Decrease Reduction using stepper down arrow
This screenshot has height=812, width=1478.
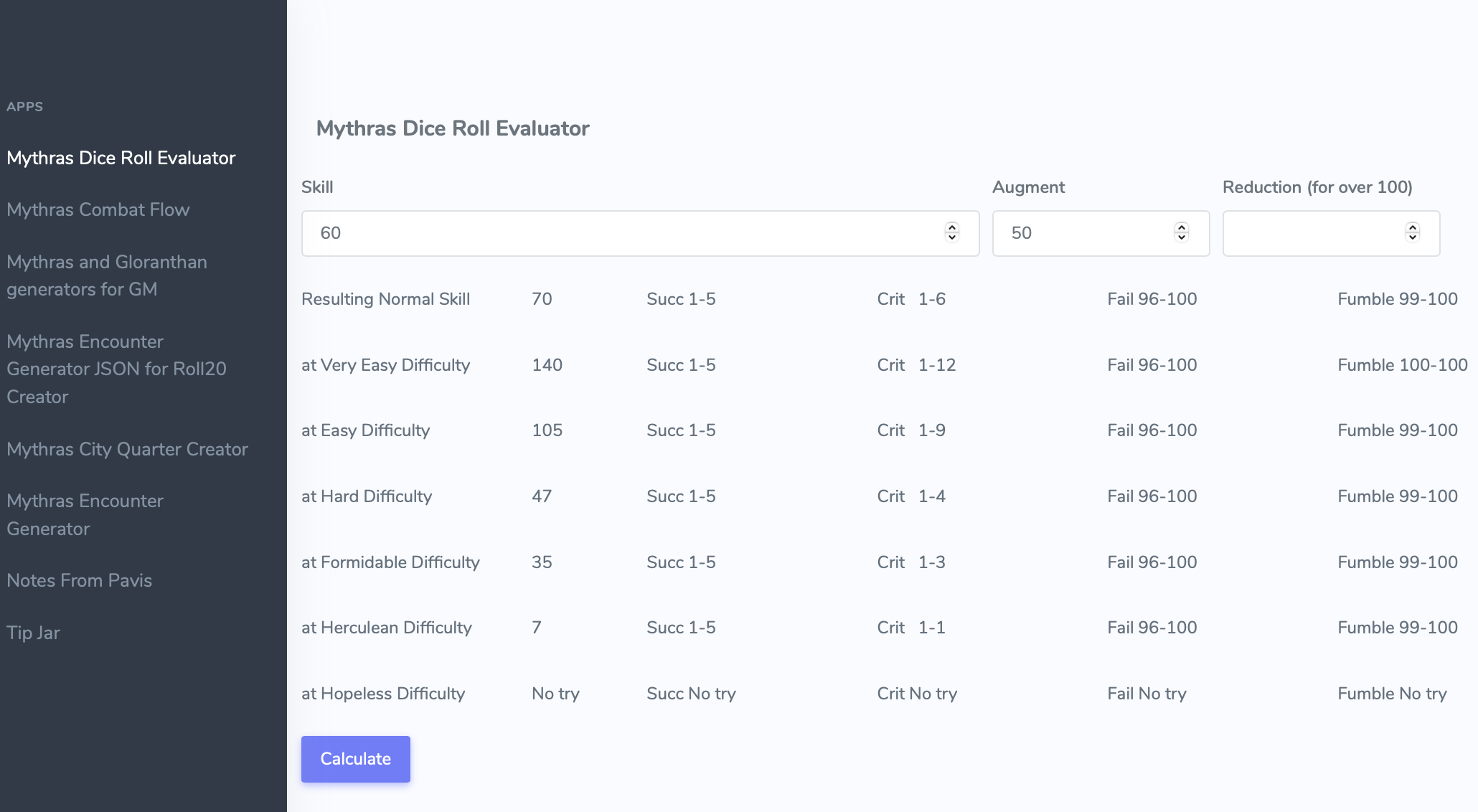click(1413, 237)
